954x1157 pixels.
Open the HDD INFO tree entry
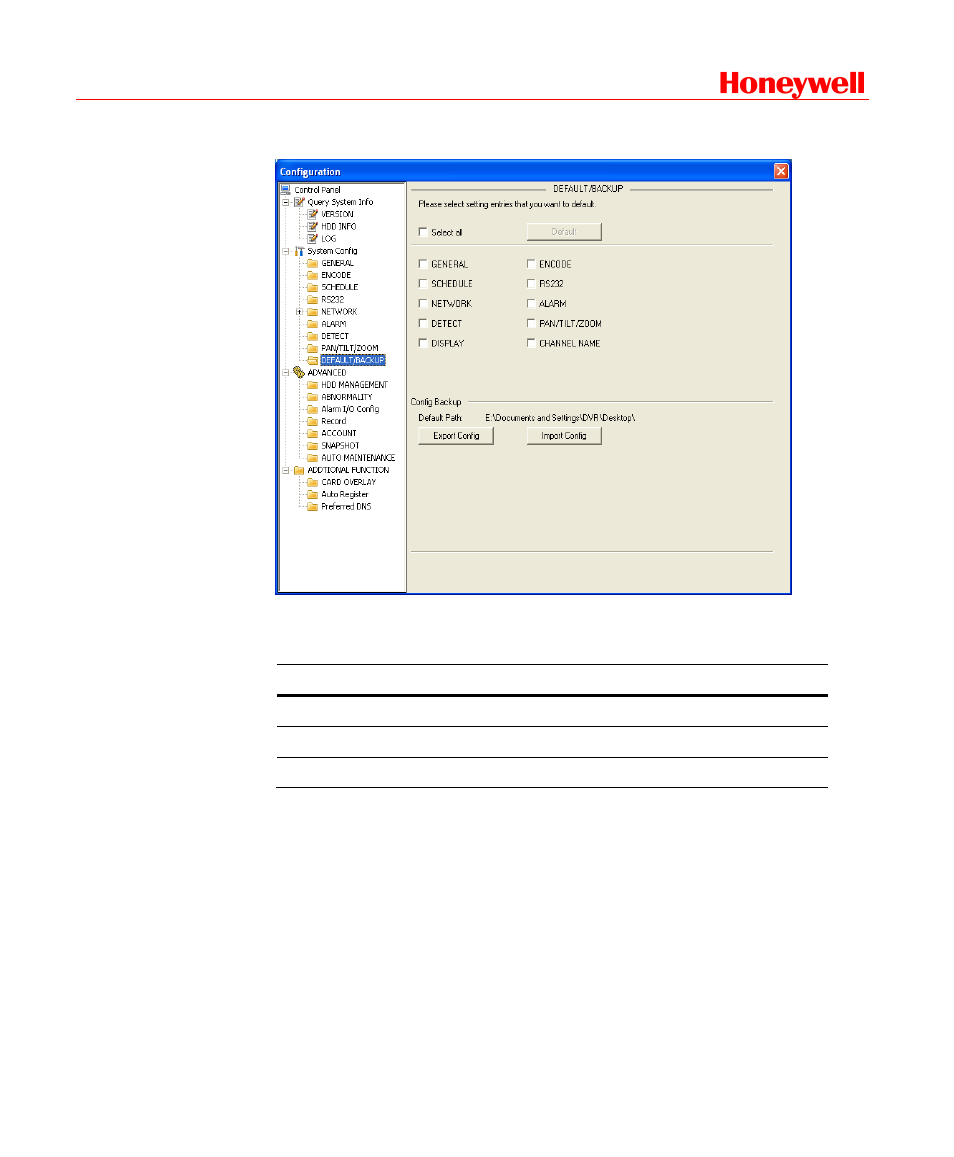tap(339, 227)
